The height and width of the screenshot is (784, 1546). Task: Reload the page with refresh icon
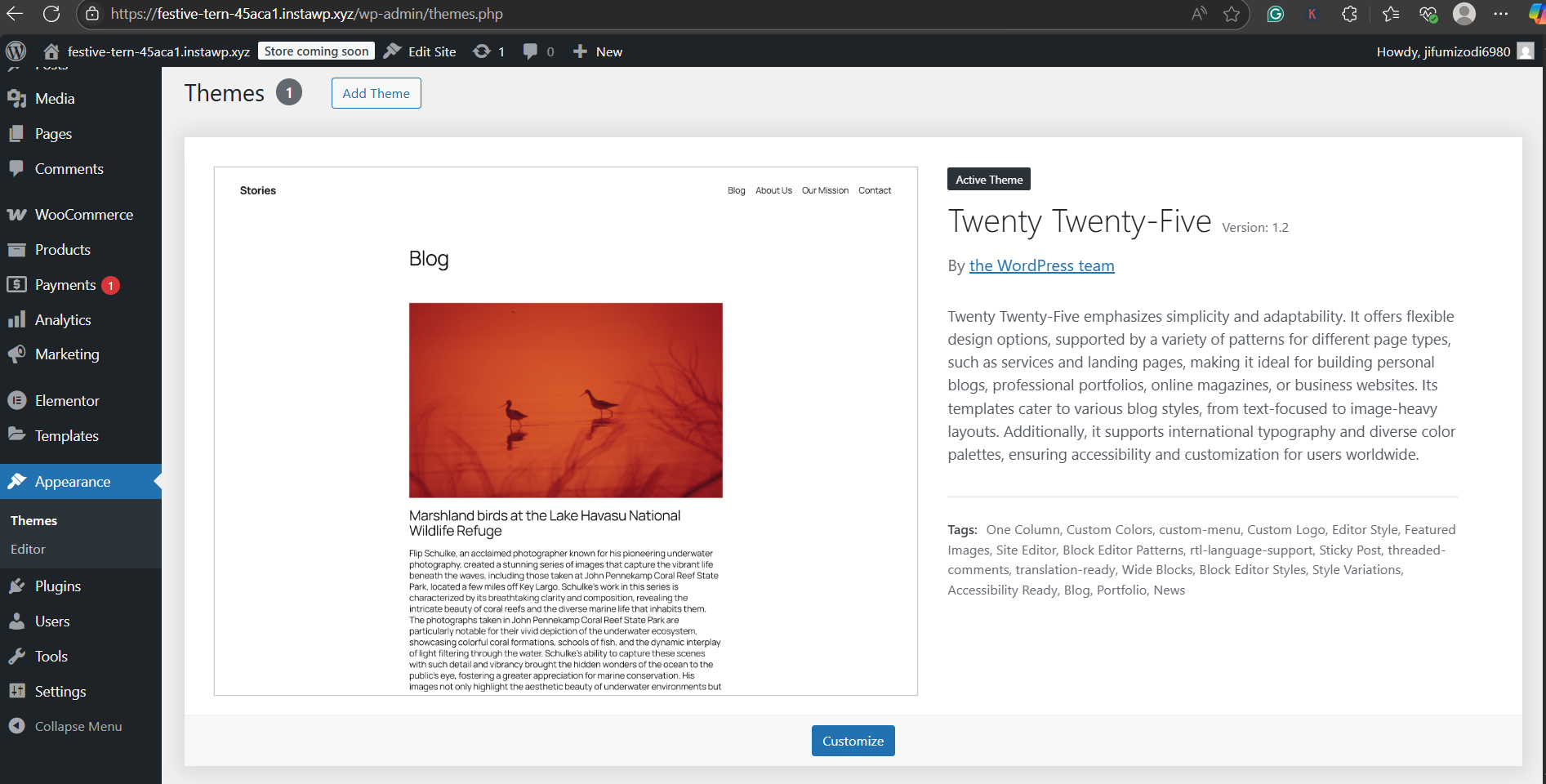click(x=51, y=14)
